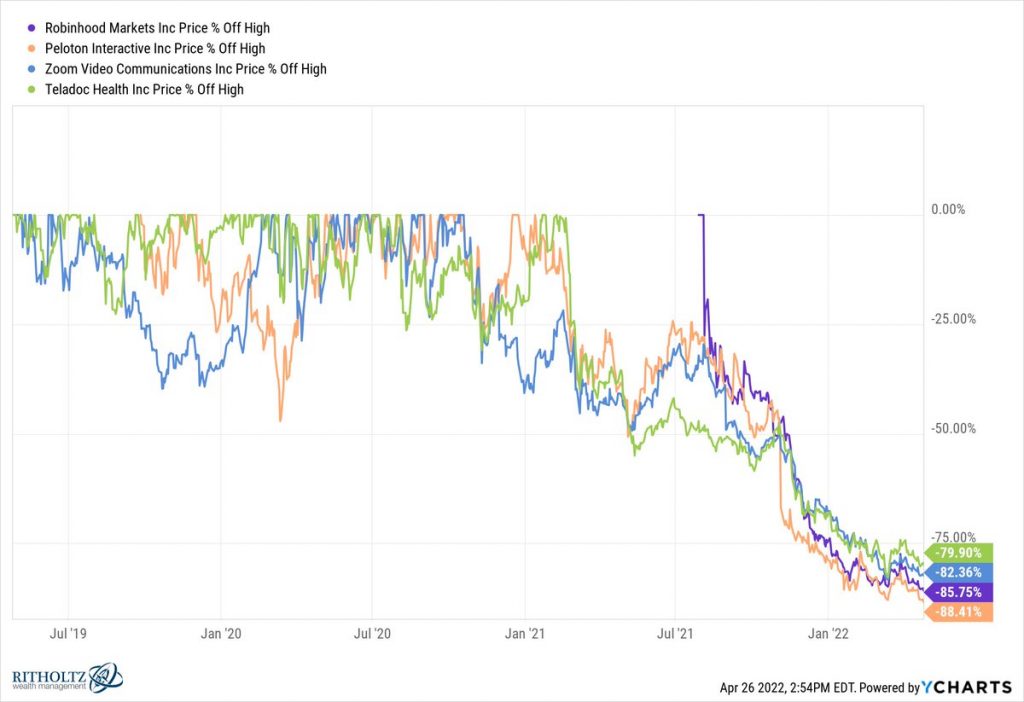
Task: Select the Zoom Video Communications legend label
Action: (x=186, y=69)
